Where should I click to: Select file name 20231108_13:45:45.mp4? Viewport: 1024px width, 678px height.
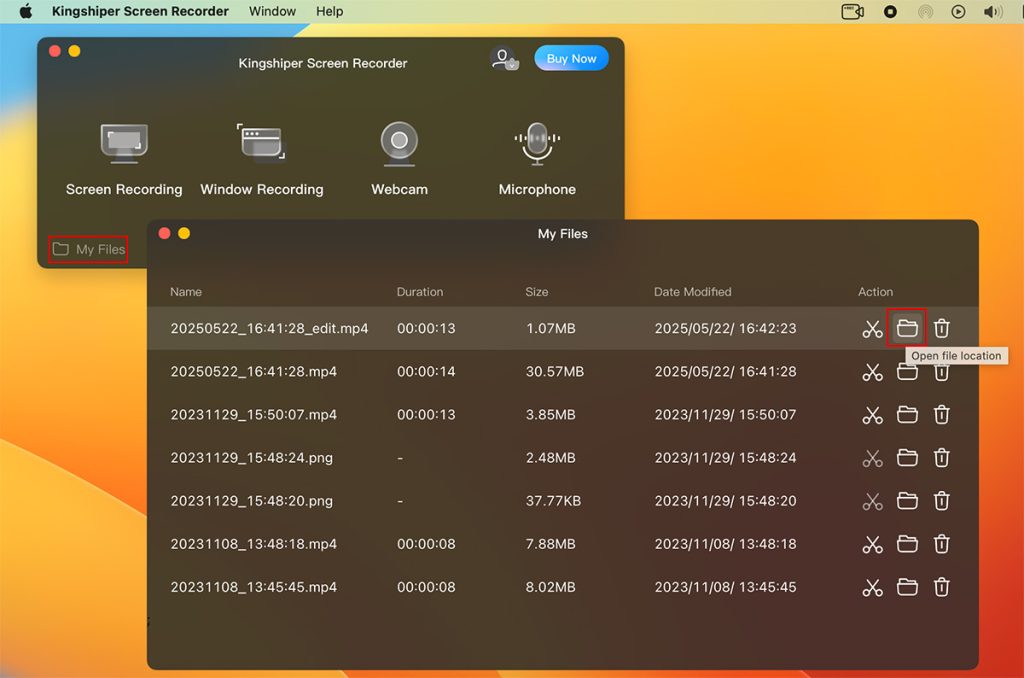point(253,587)
